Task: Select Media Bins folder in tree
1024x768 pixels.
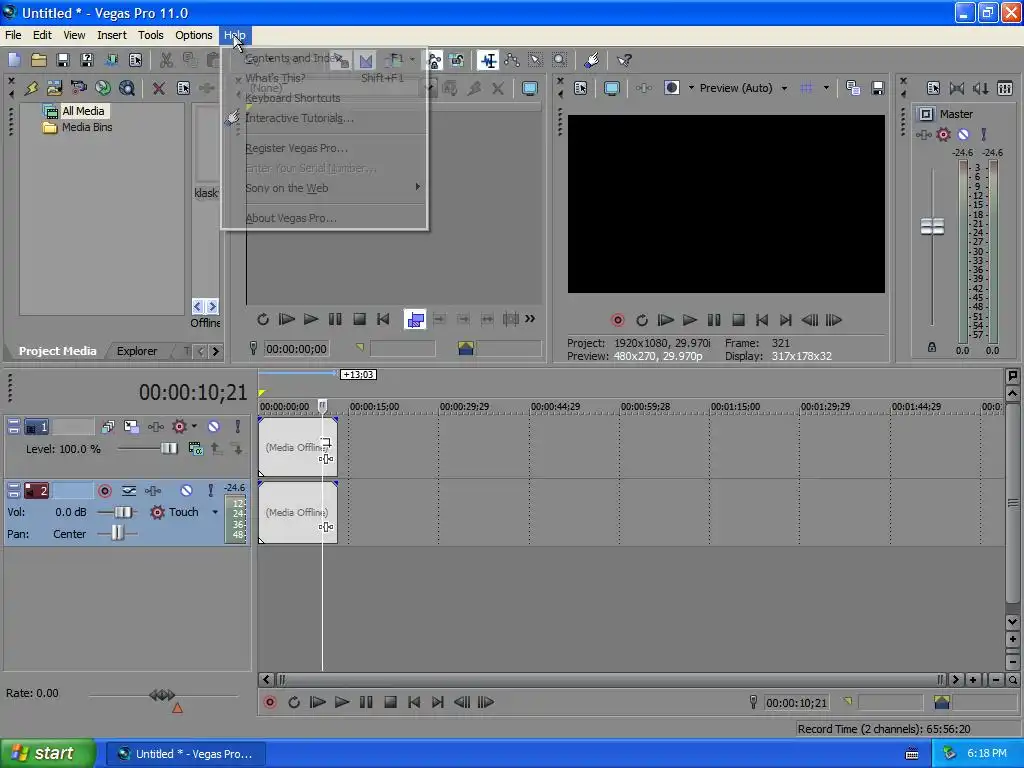Action: [x=87, y=127]
